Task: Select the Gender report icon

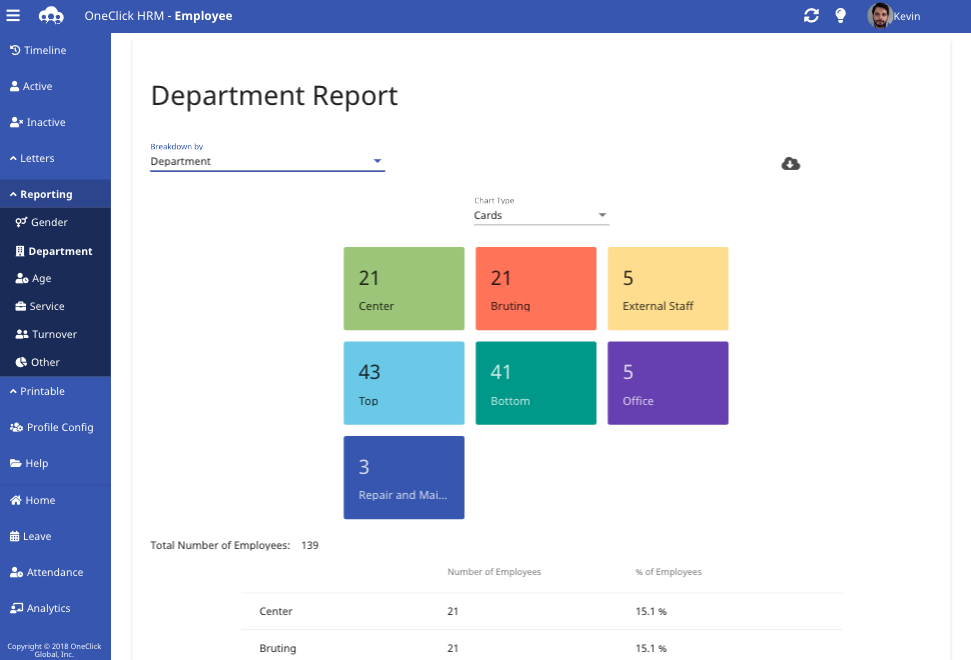Action: point(18,222)
